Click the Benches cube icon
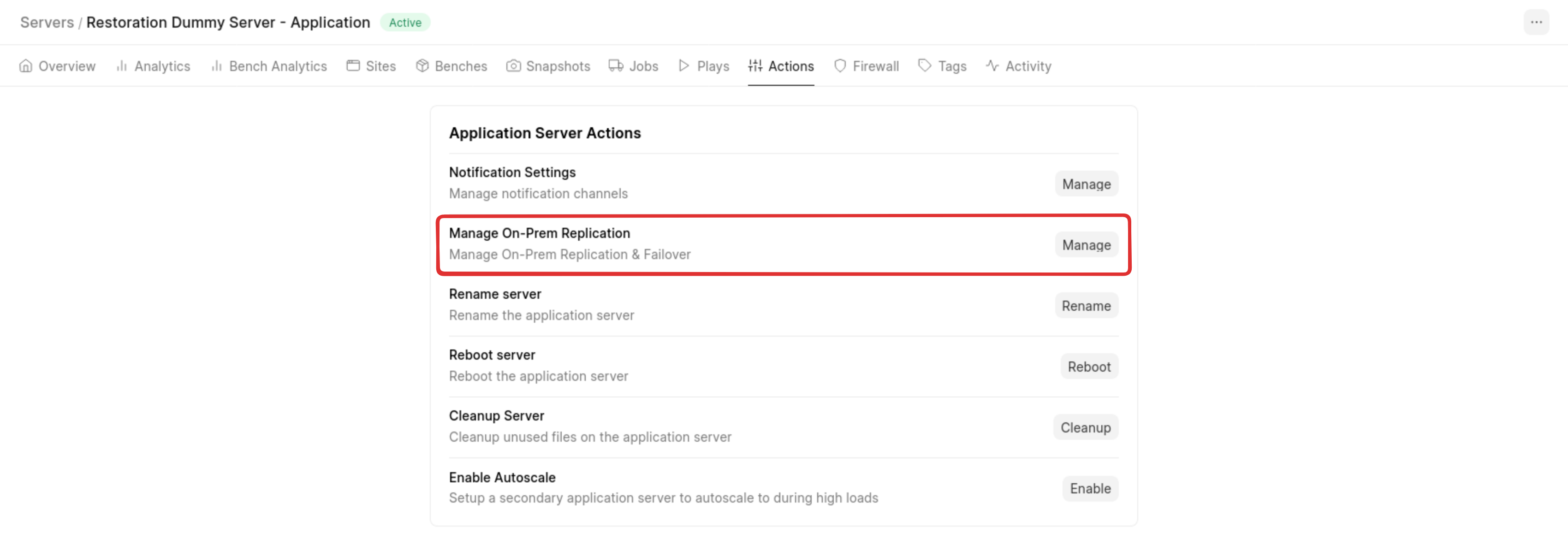The width and height of the screenshot is (1568, 533). click(422, 66)
